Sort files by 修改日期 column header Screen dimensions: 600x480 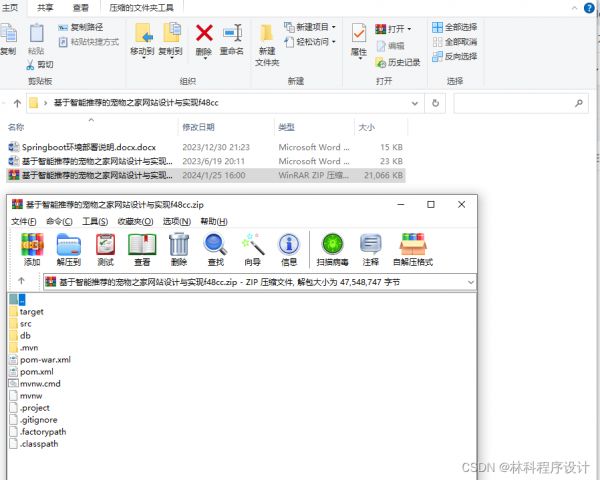pyautogui.click(x=198, y=127)
